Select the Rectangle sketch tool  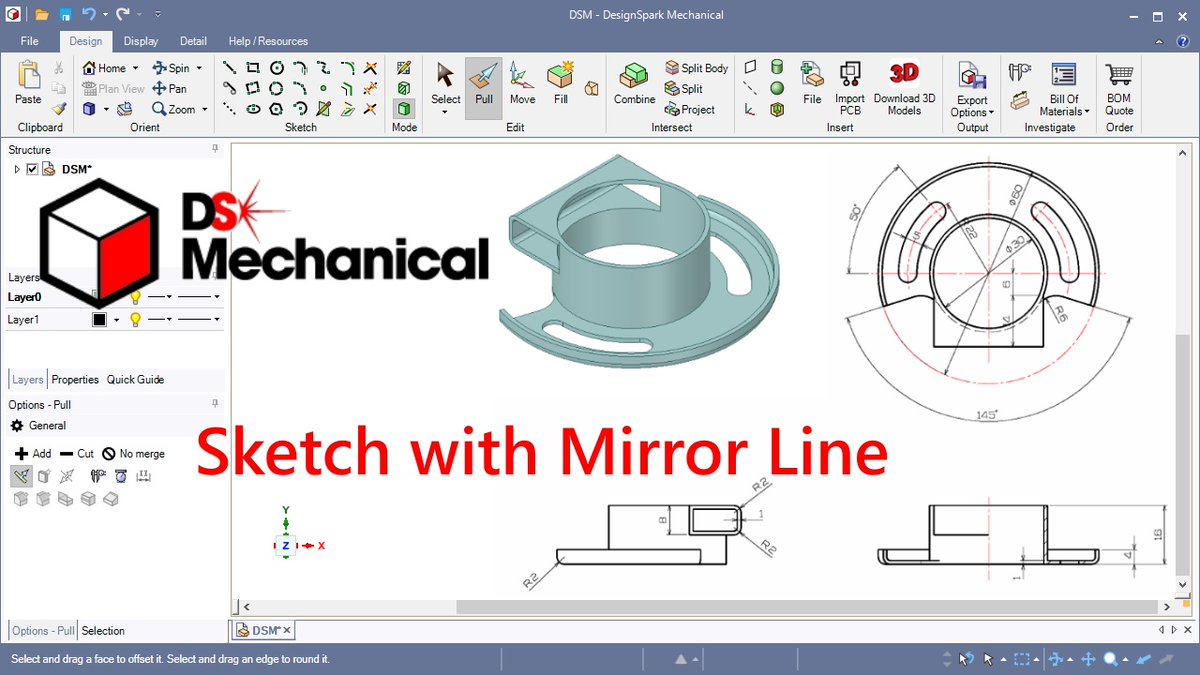[253, 68]
